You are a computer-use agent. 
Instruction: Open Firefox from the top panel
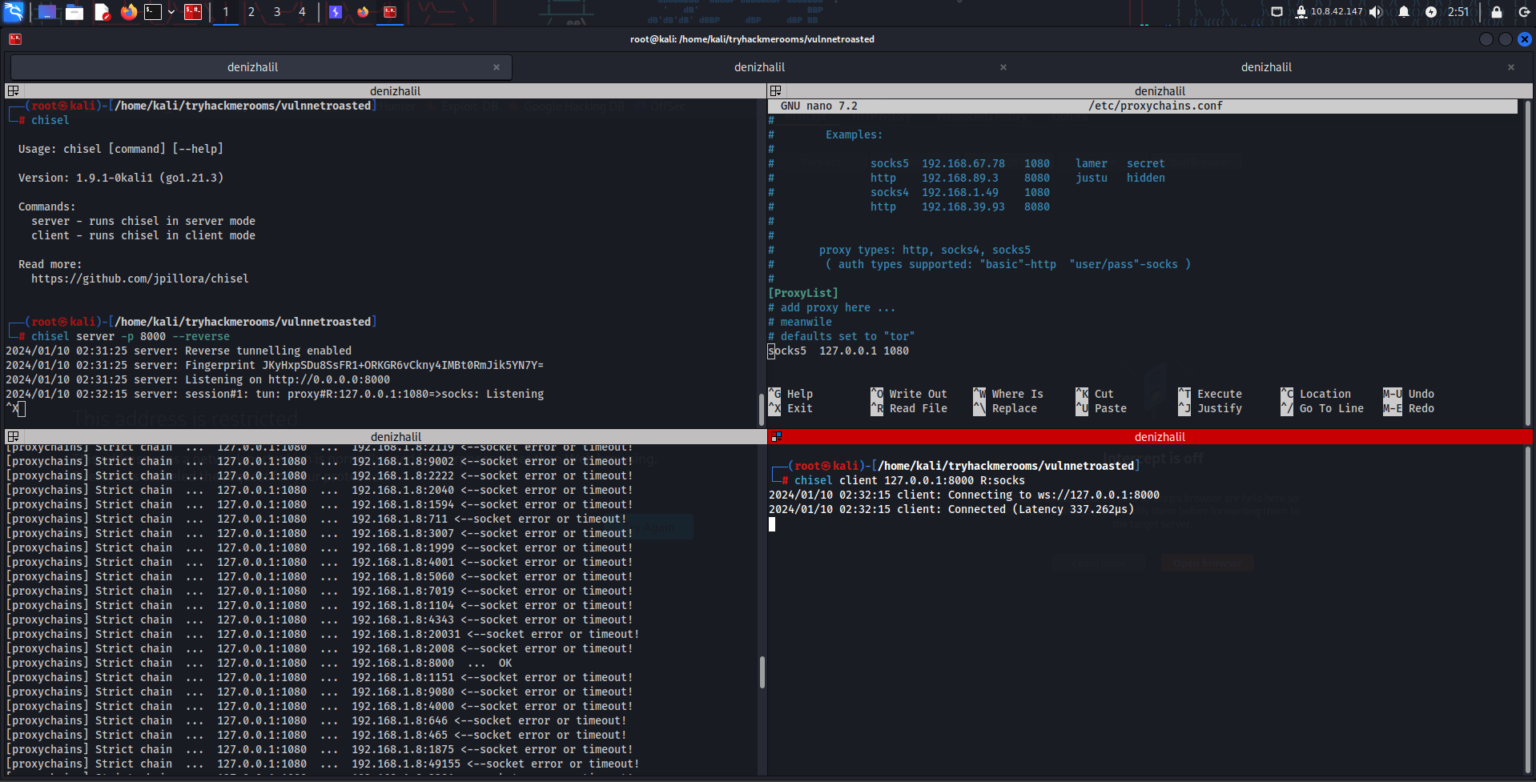[x=129, y=11]
